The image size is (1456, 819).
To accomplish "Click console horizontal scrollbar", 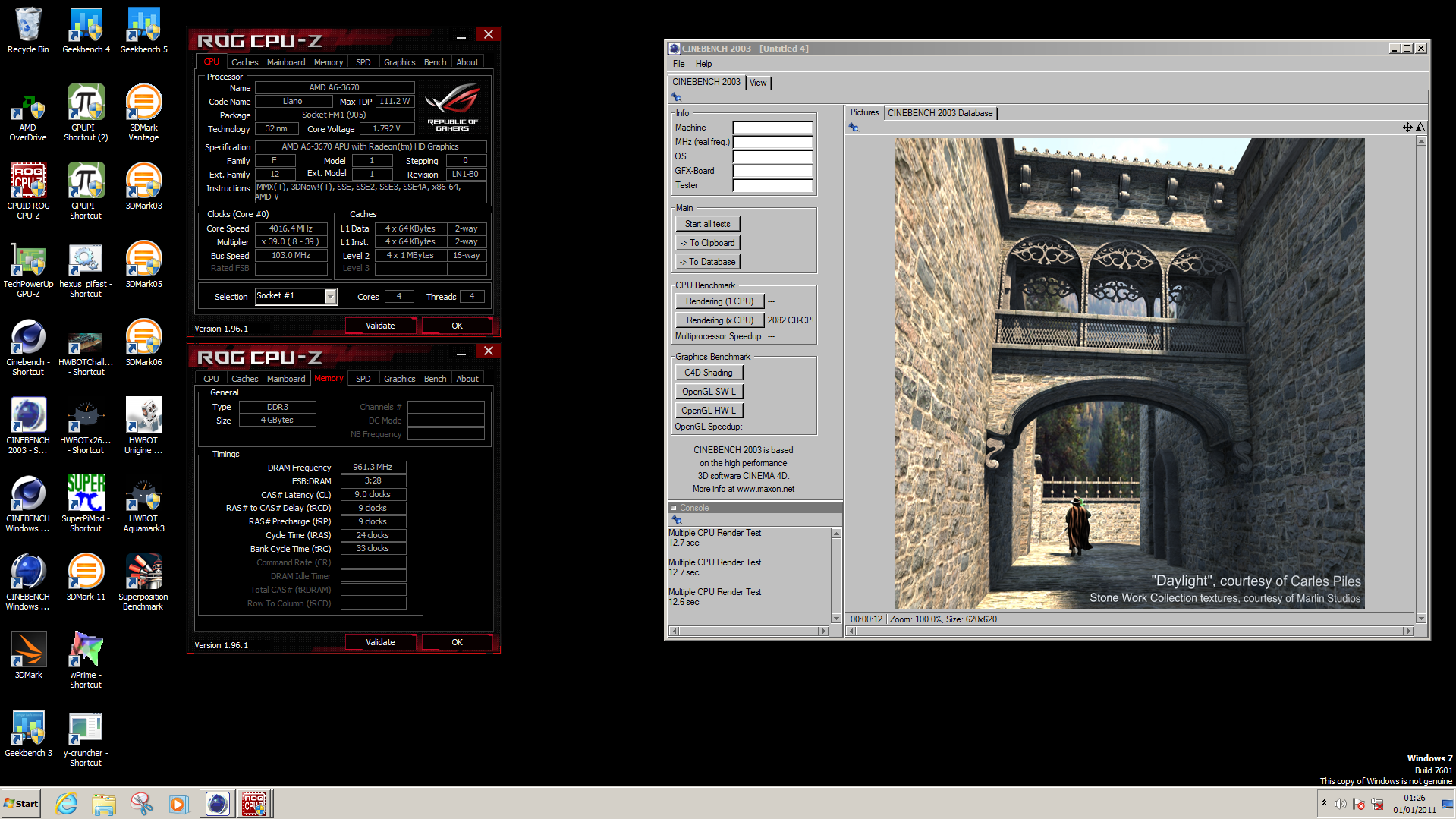I will click(x=749, y=631).
